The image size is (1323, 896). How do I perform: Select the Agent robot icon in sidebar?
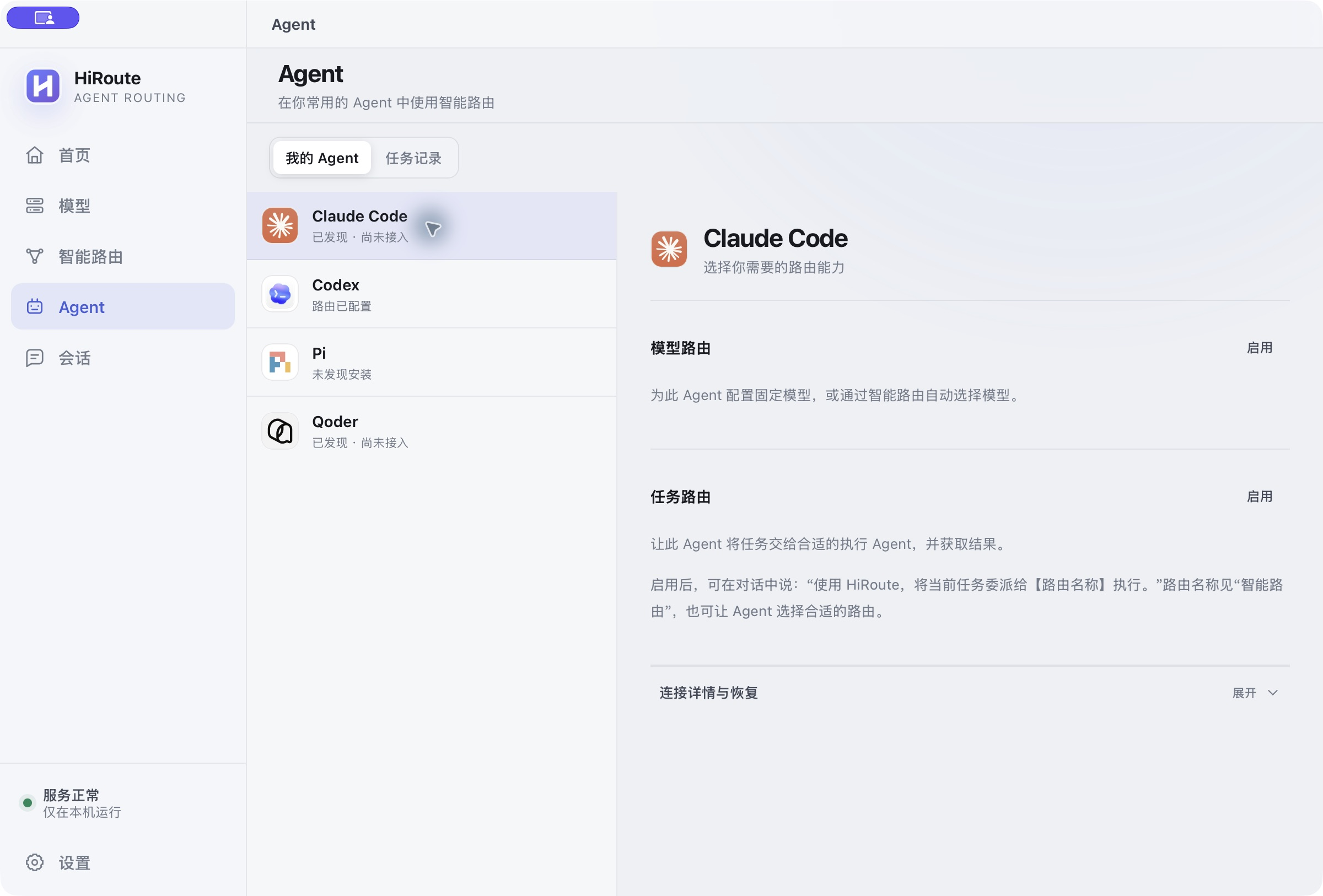pyautogui.click(x=35, y=306)
